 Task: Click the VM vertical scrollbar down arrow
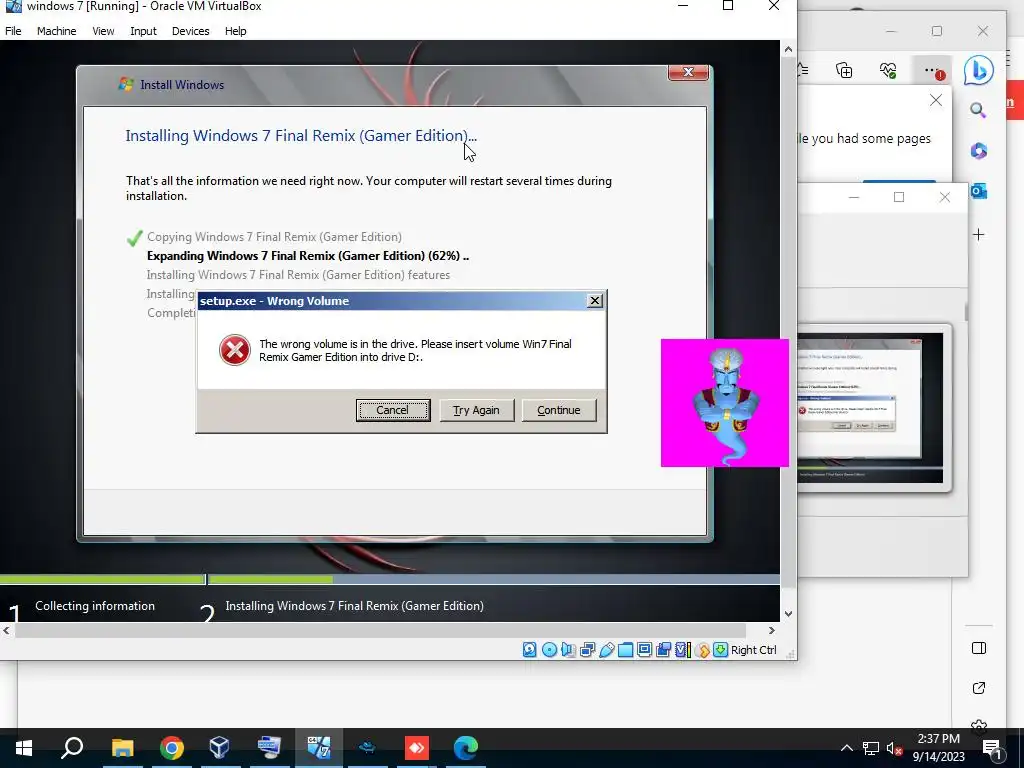[788, 614]
